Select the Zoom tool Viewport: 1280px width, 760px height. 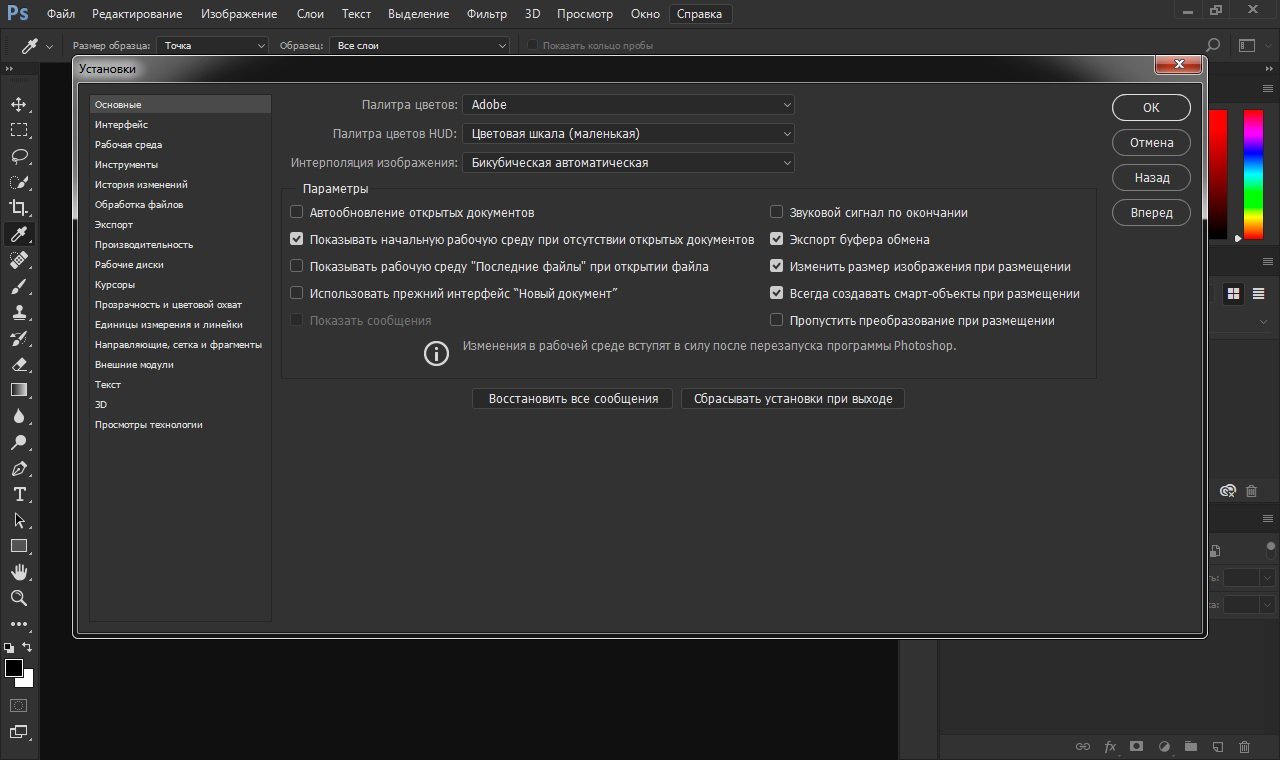click(x=18, y=598)
